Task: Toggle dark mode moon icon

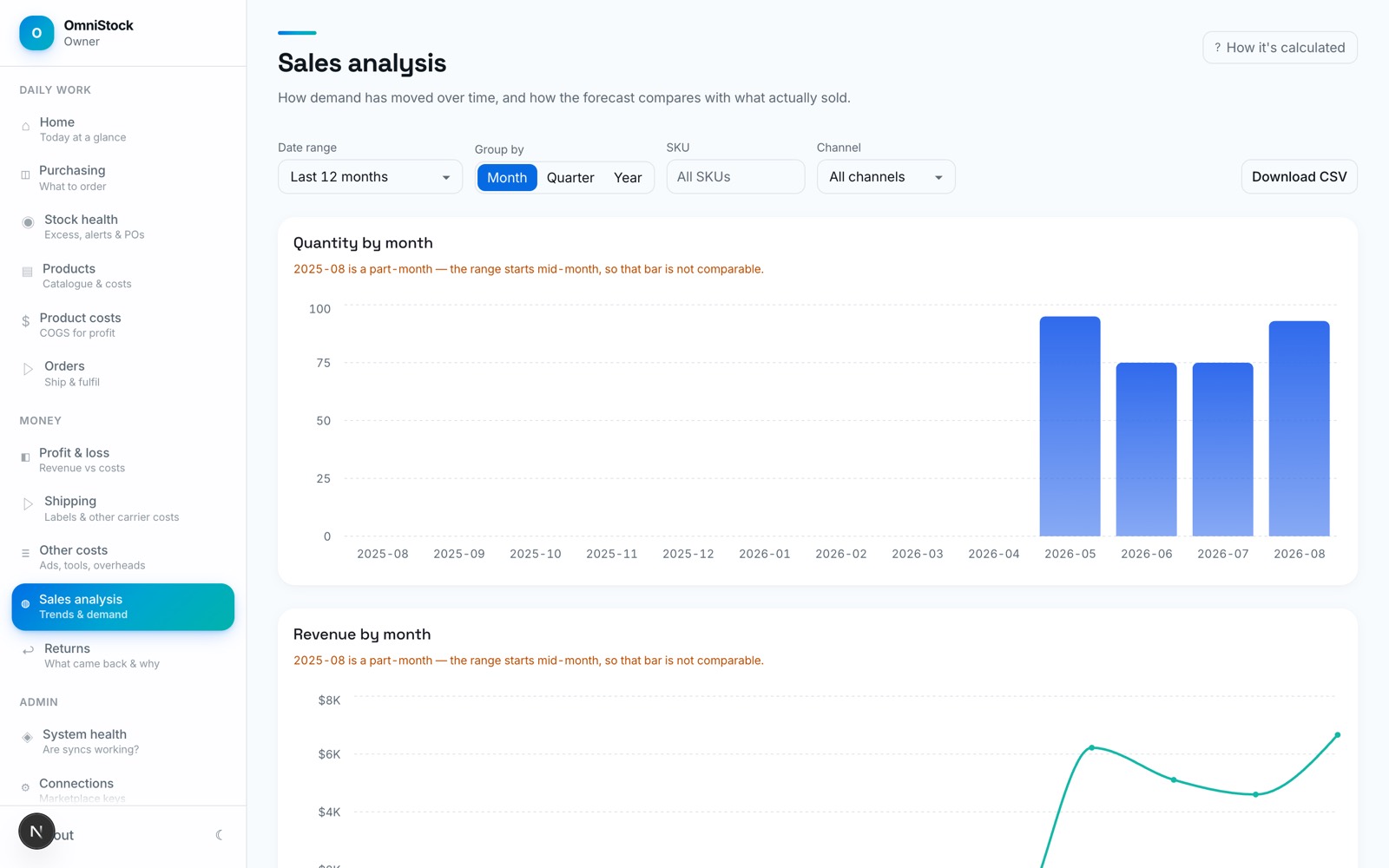Action: click(x=219, y=835)
